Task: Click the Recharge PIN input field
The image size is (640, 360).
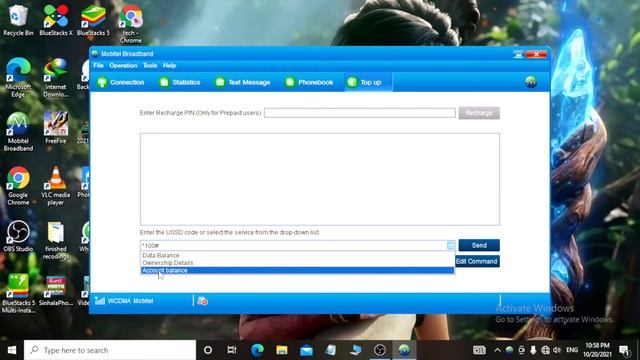Action: pos(360,113)
